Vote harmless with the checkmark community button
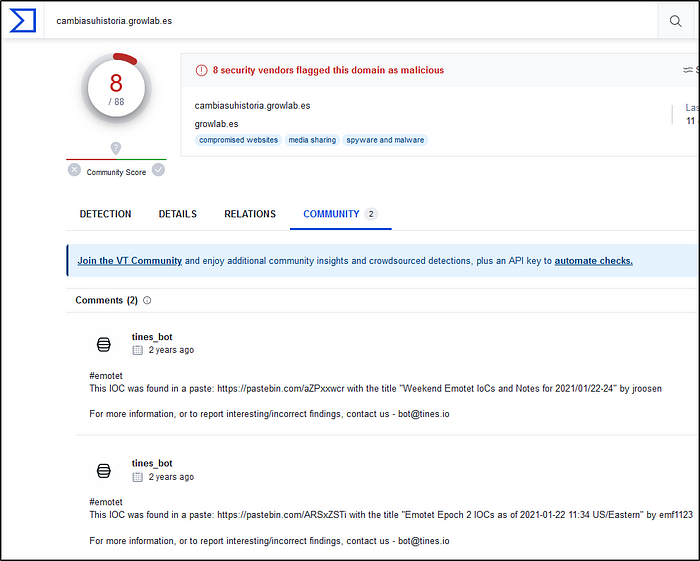The image size is (700, 561). (158, 170)
